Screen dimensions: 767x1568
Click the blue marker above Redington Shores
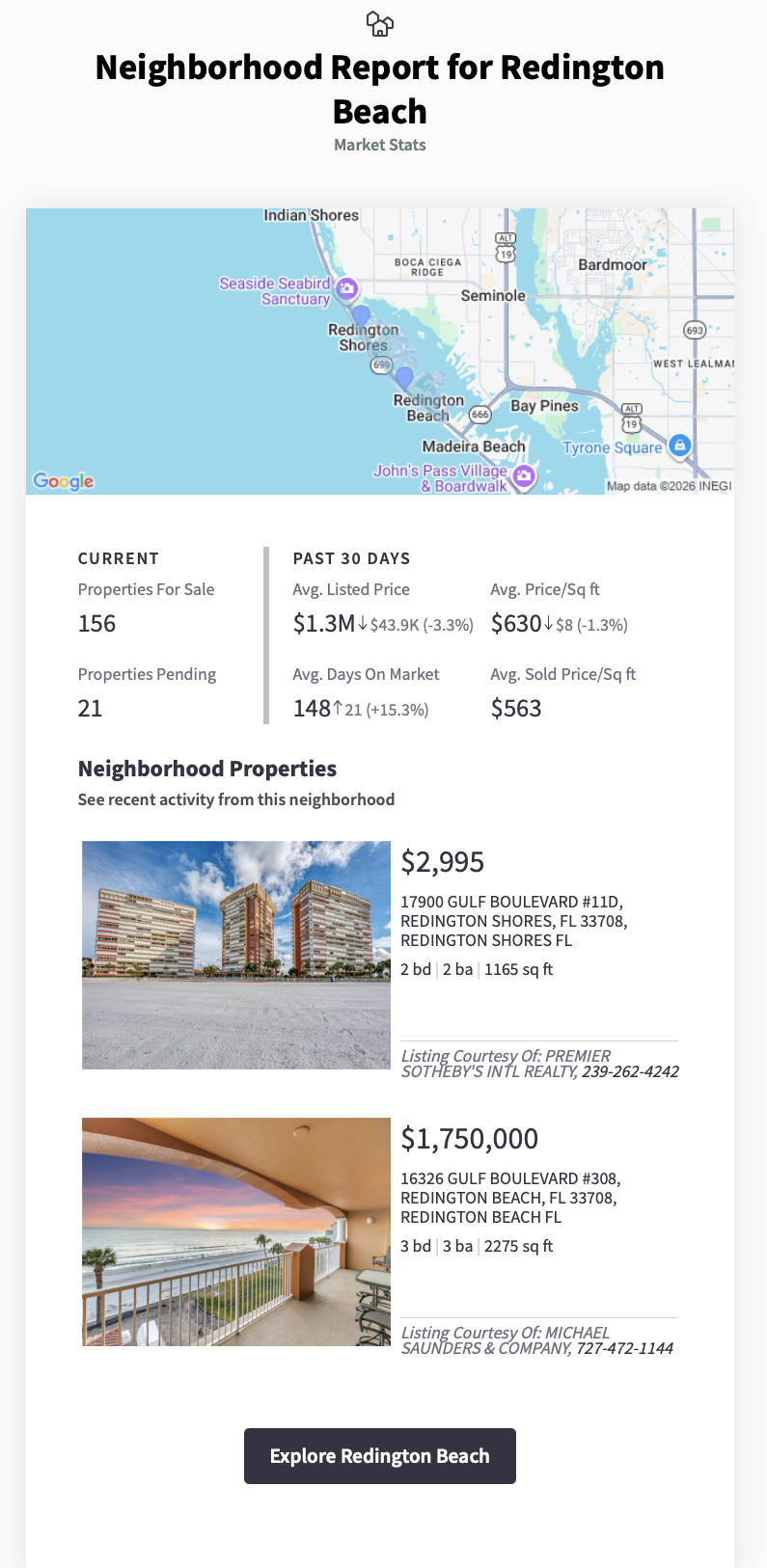[361, 314]
